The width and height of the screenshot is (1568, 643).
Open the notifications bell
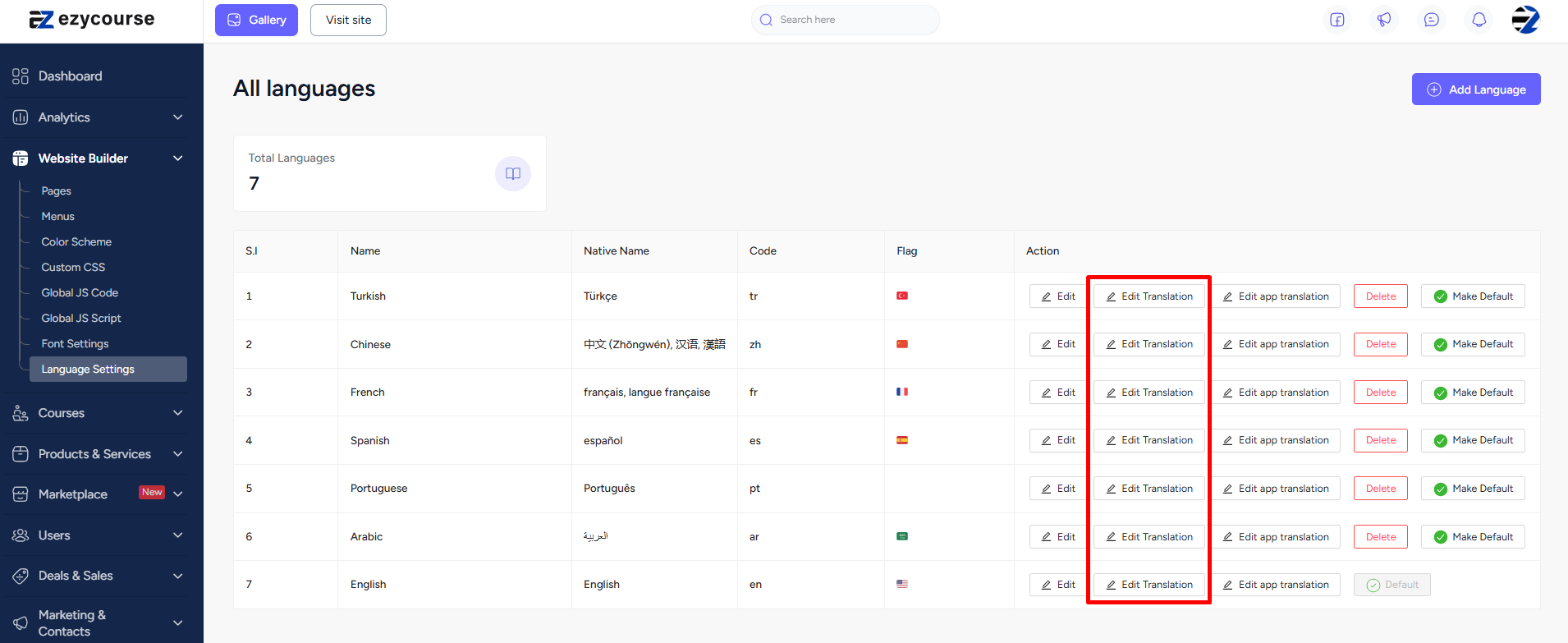pyautogui.click(x=1479, y=20)
